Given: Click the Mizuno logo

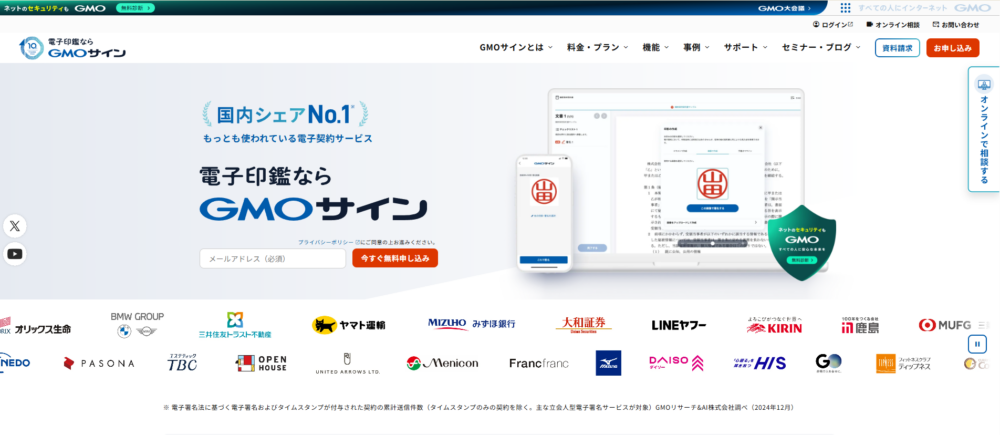Looking at the screenshot, I should coord(608,363).
